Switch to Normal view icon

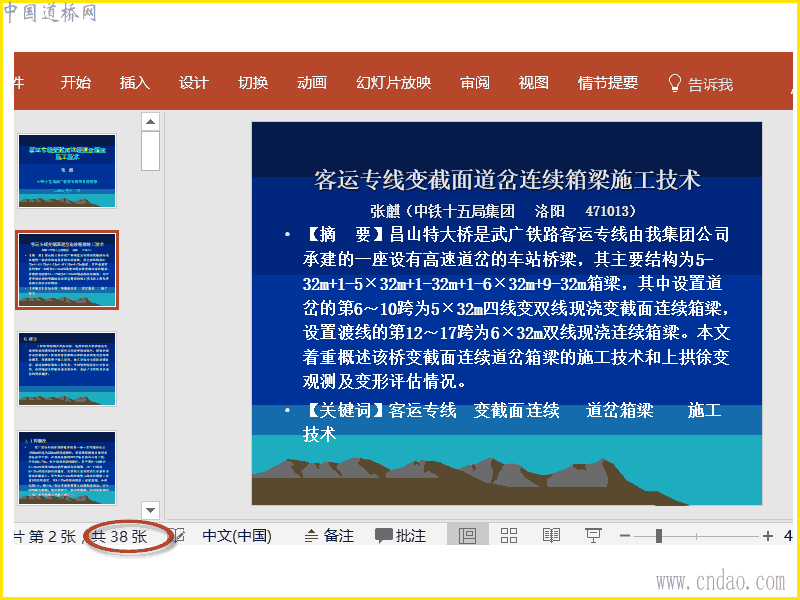coord(467,535)
